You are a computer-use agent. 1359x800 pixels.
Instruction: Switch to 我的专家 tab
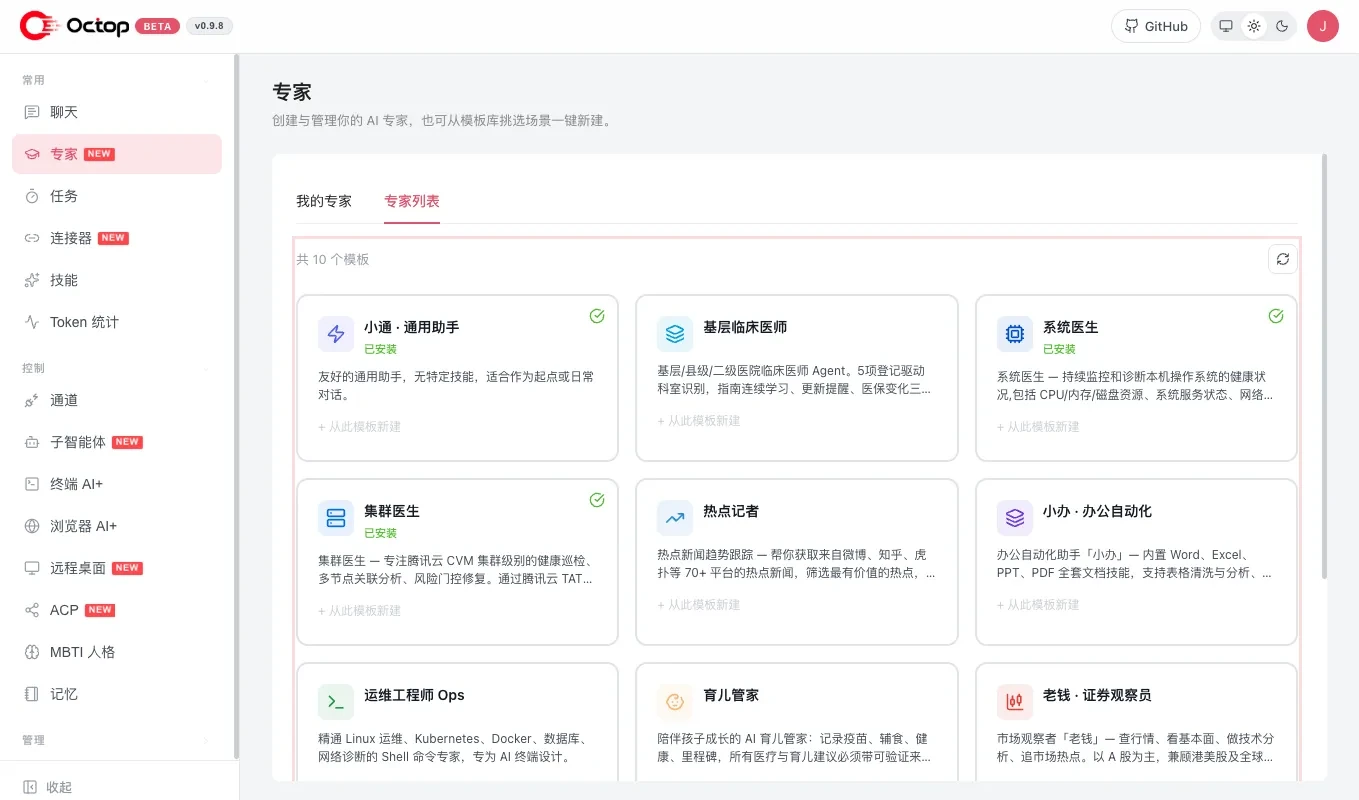(x=324, y=201)
